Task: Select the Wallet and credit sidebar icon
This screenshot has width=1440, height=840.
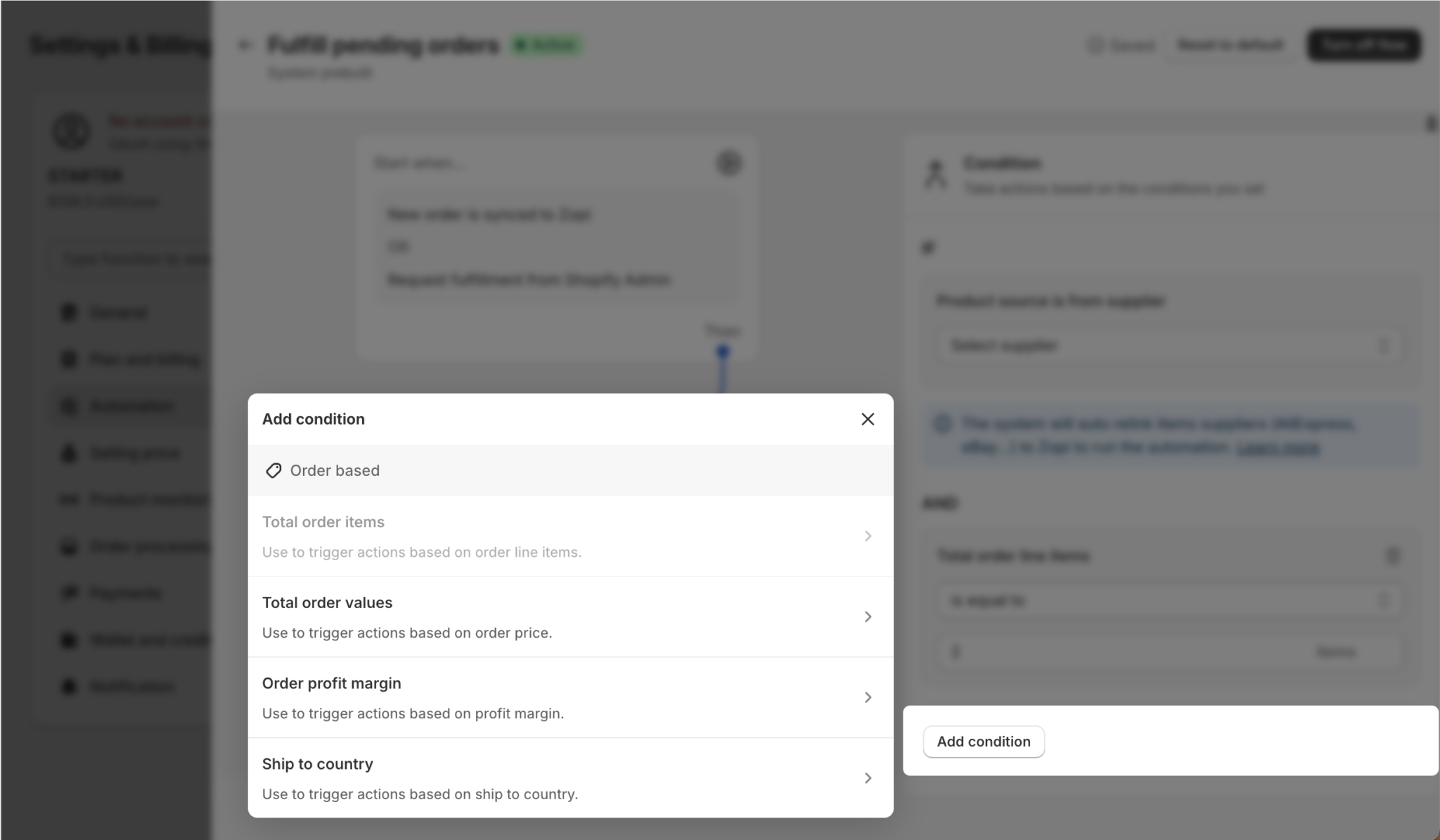Action: click(x=68, y=640)
